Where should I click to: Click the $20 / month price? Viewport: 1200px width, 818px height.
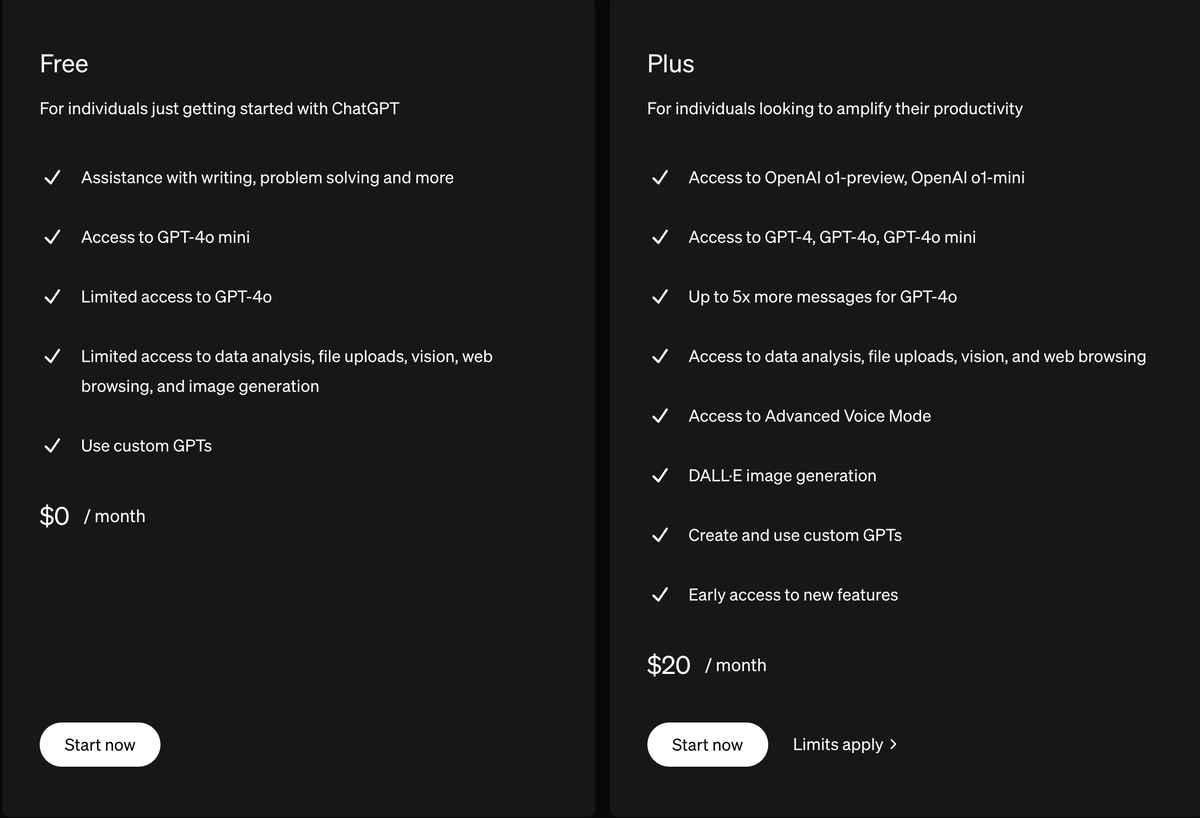[x=707, y=665]
